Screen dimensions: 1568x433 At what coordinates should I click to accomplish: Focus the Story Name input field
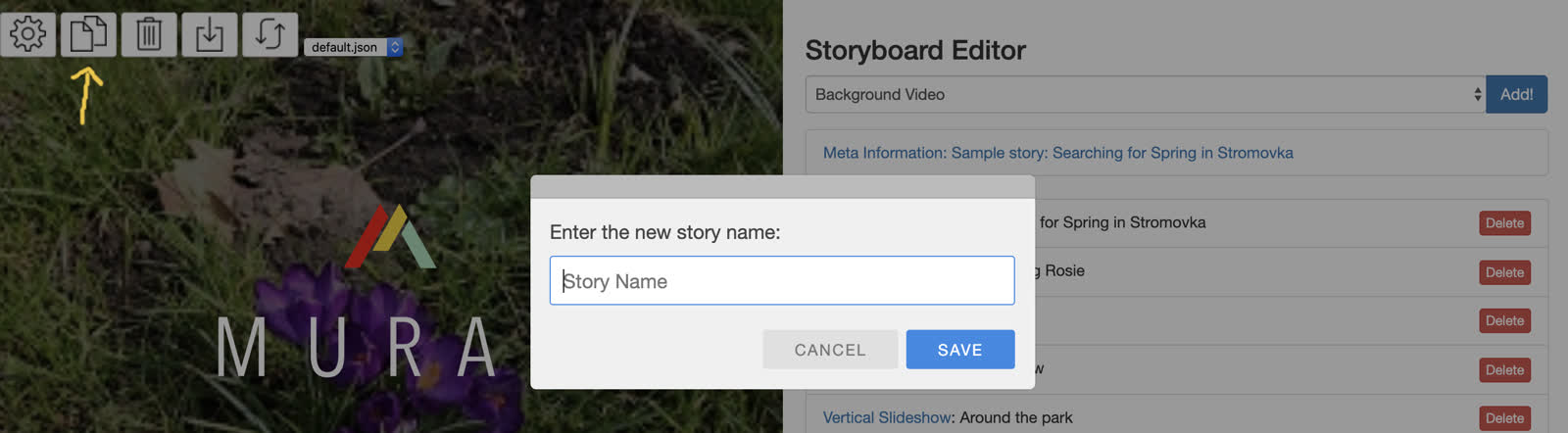[782, 281]
